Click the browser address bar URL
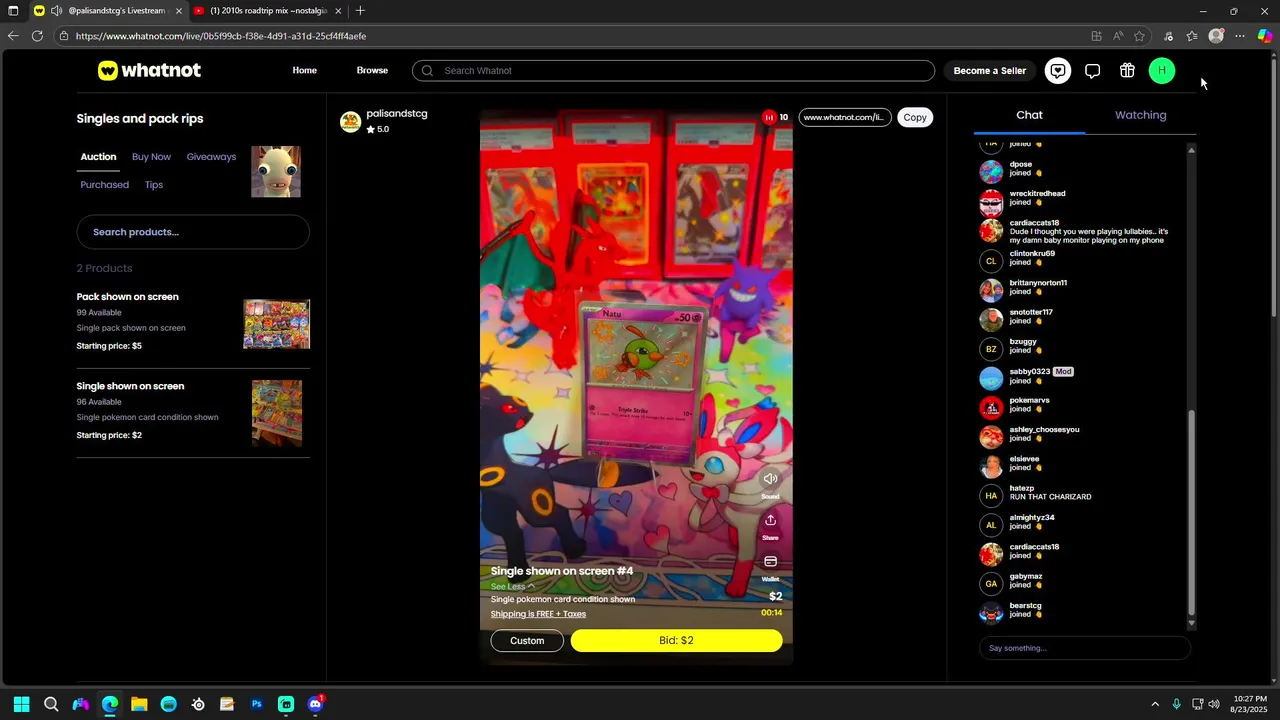The image size is (1280, 720). pos(221,36)
